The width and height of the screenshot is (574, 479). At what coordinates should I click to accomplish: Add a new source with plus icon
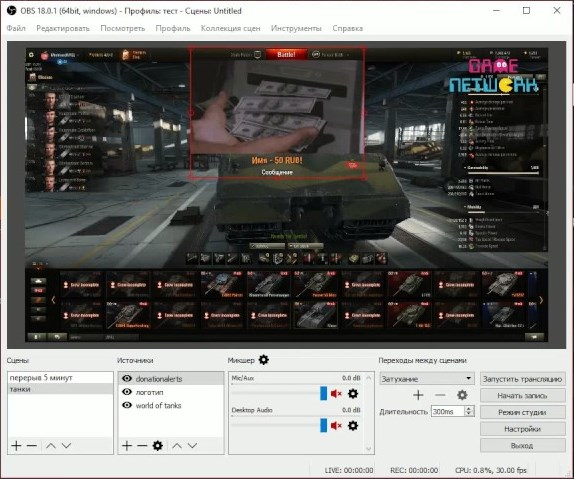click(127, 446)
